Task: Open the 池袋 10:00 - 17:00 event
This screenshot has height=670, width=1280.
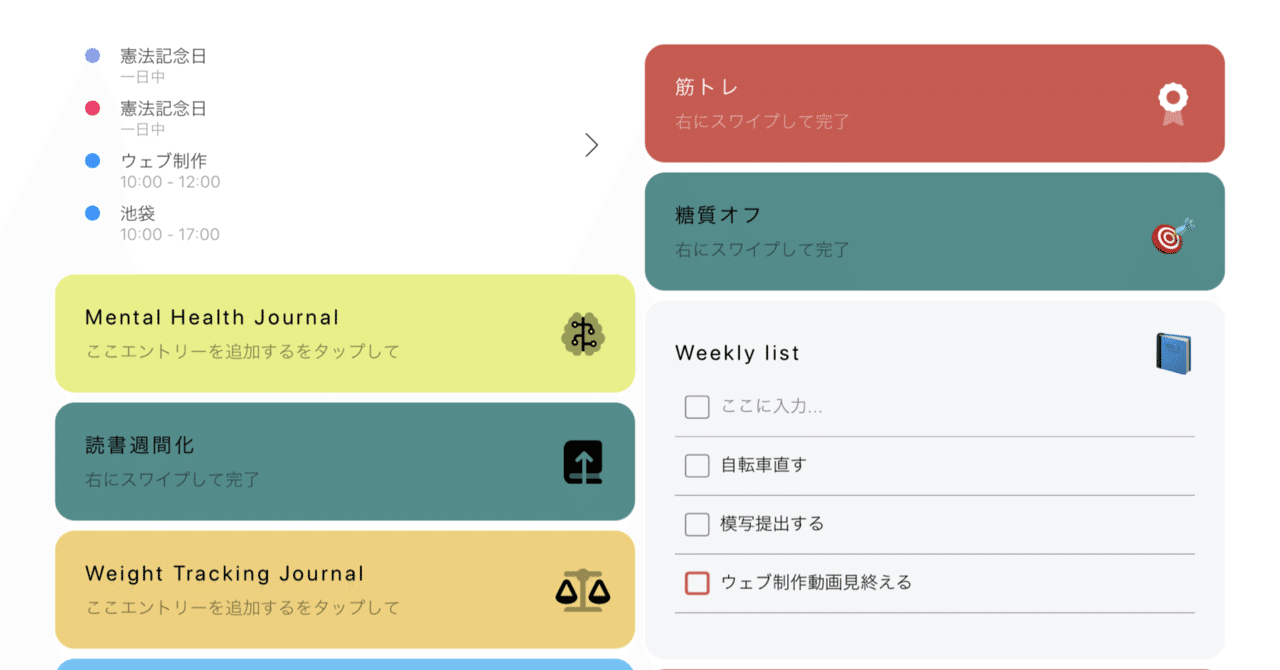Action: pyautogui.click(x=169, y=223)
